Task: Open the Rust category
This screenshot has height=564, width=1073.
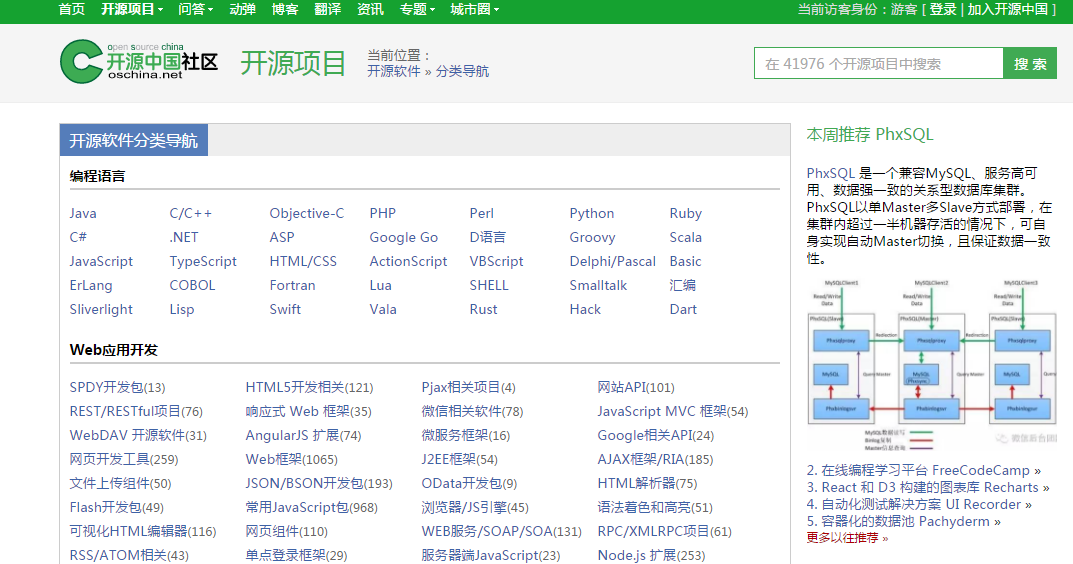Action: coord(484,309)
